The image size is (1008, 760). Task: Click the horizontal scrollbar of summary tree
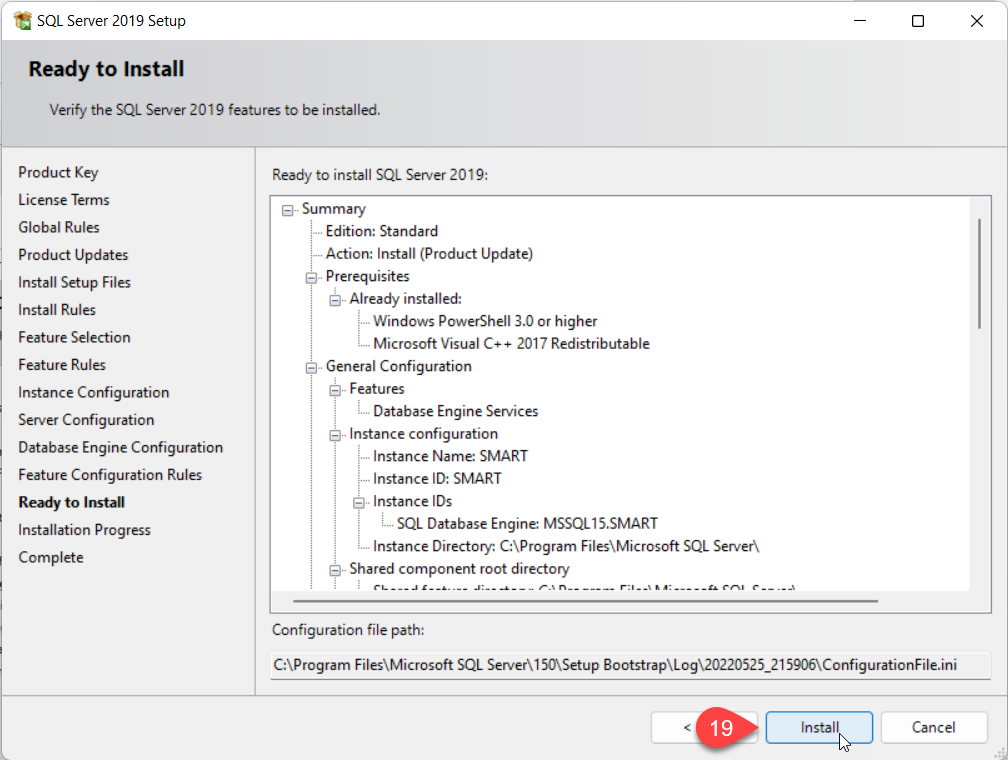pos(585,601)
